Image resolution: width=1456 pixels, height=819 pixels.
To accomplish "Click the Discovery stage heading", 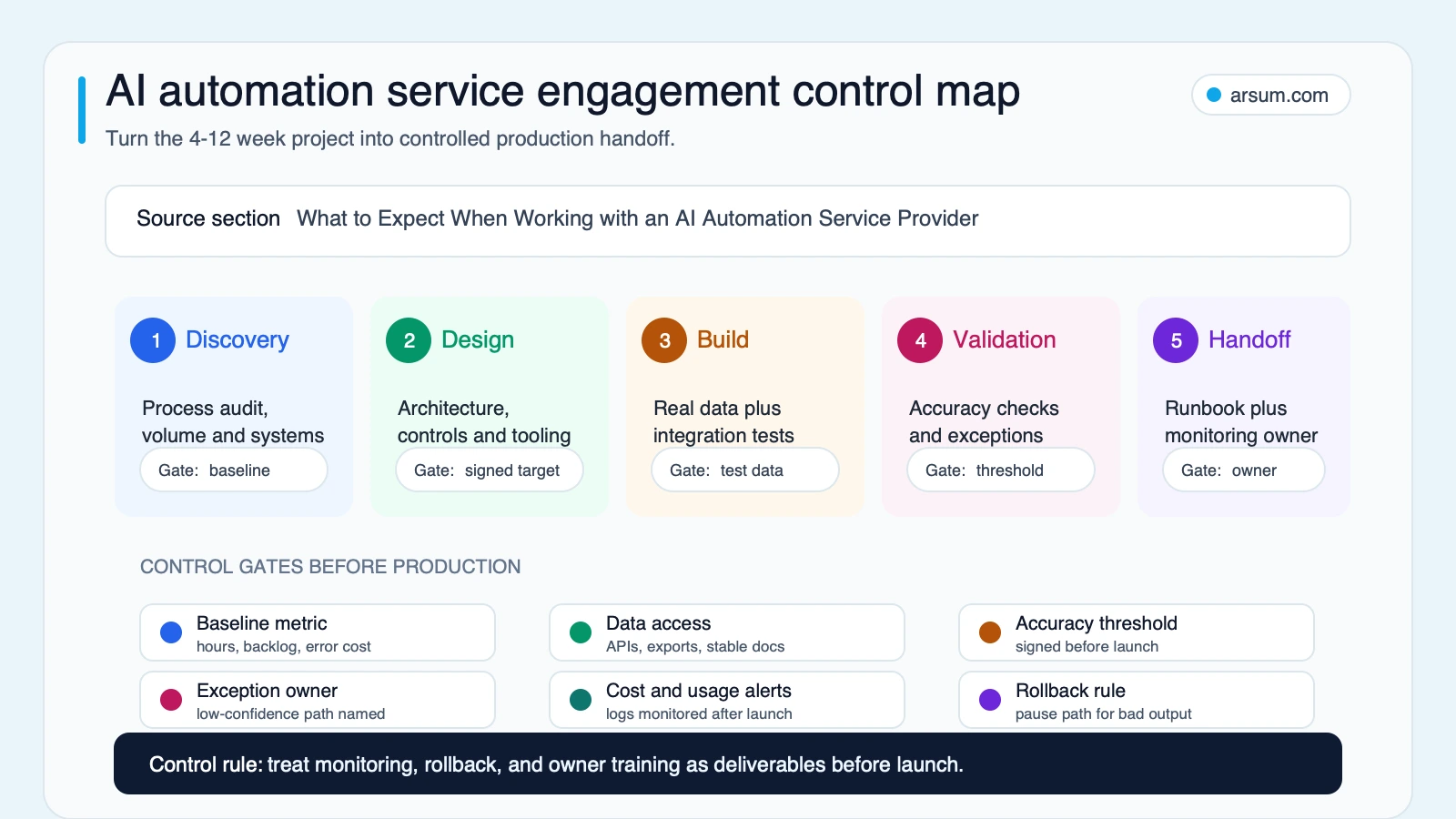I will tap(238, 339).
